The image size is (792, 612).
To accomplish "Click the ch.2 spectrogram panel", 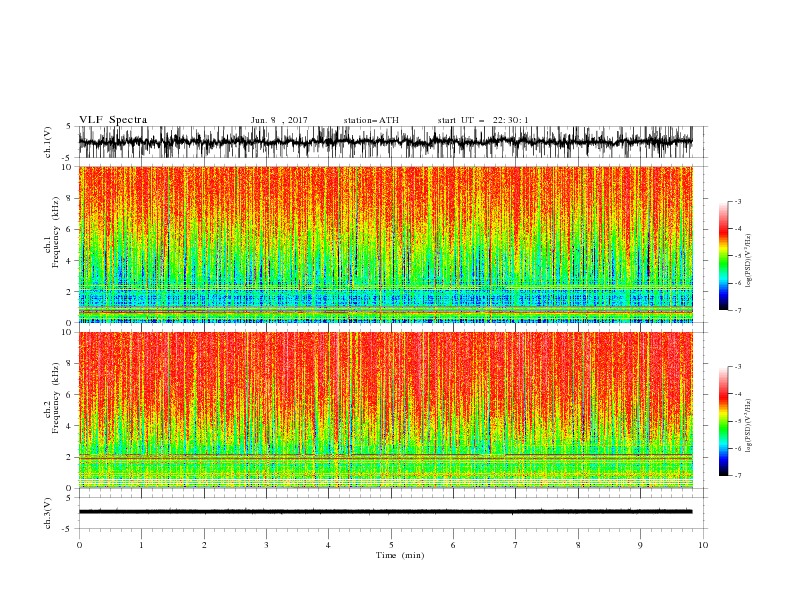I will tap(385, 410).
